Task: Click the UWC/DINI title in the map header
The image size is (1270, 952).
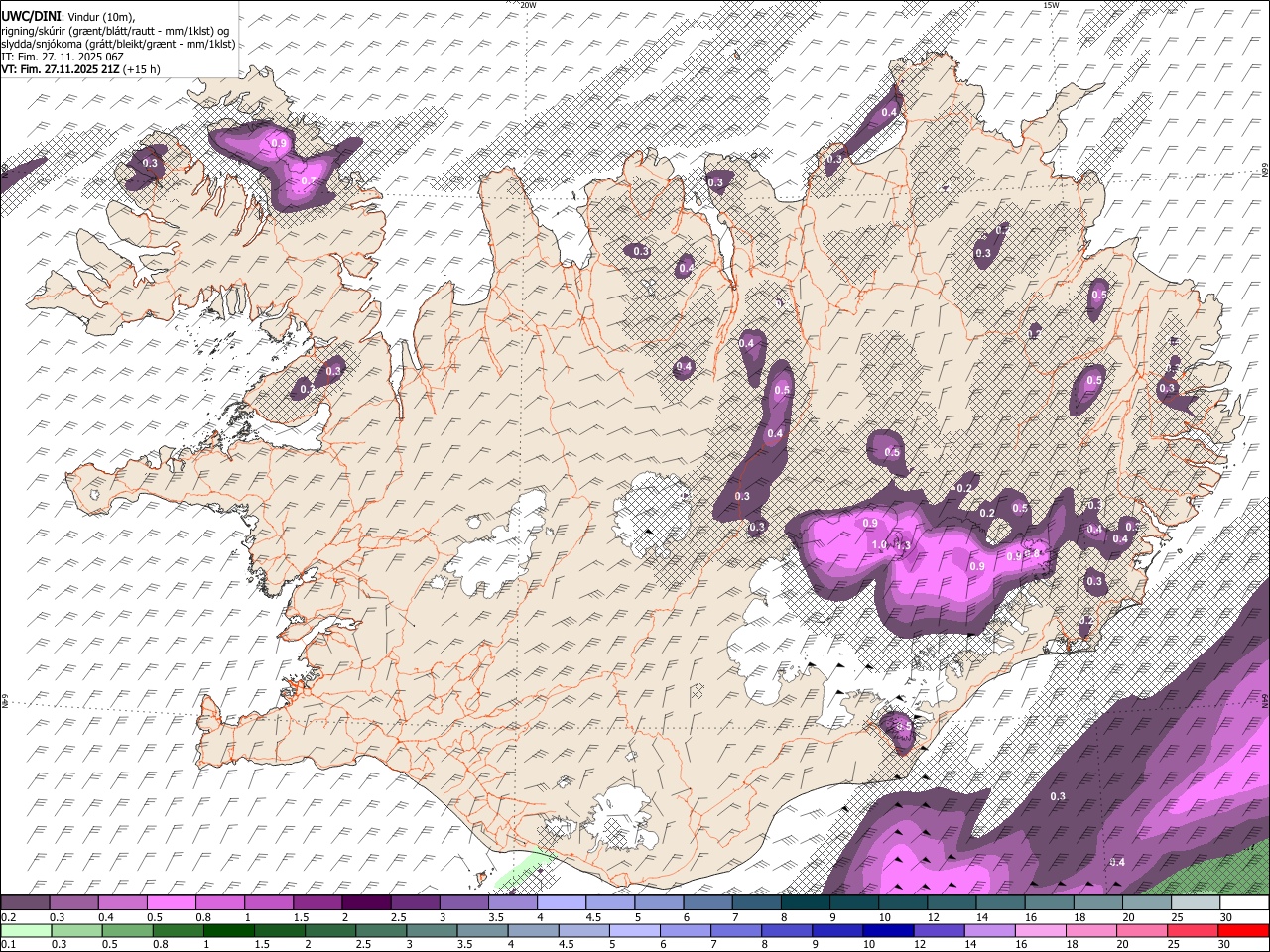Action: [x=31, y=15]
